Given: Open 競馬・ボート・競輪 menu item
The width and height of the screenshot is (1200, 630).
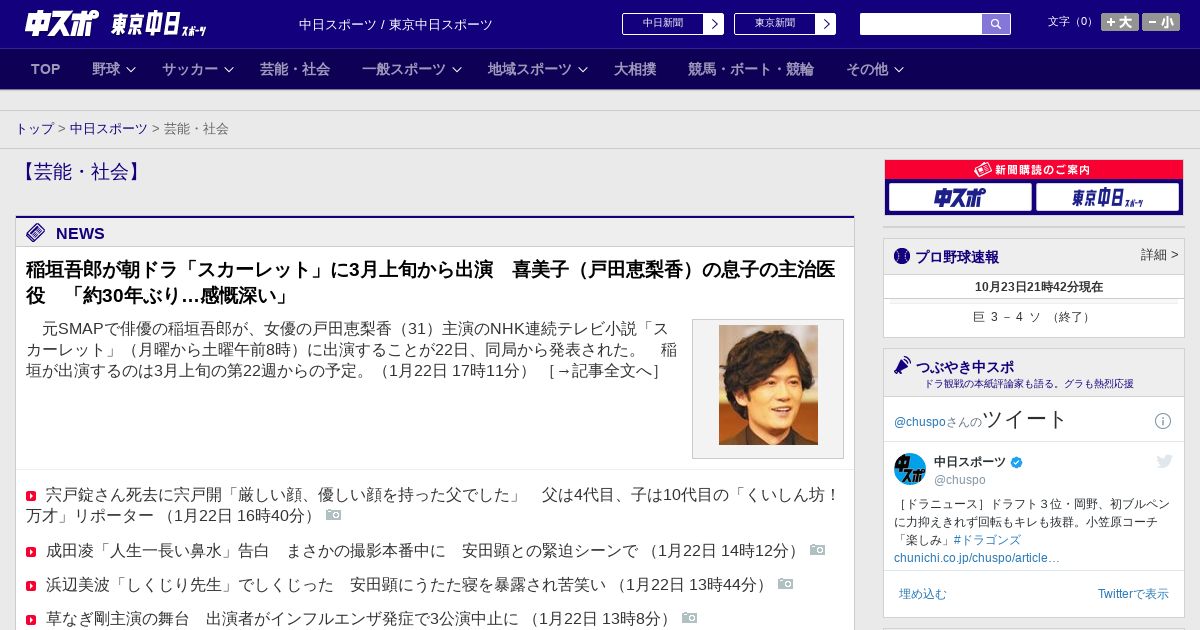Looking at the screenshot, I should pos(751,69).
